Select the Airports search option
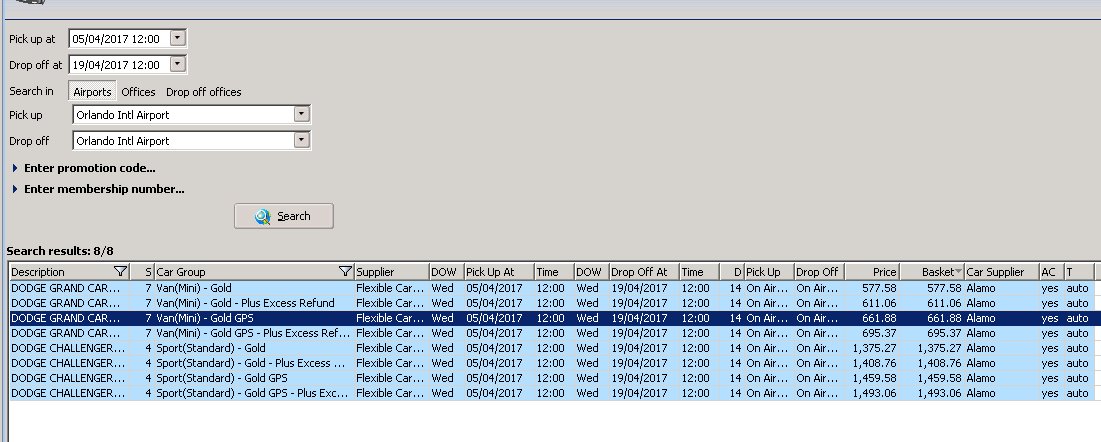Image resolution: width=1101 pixels, height=442 pixels. (x=92, y=92)
